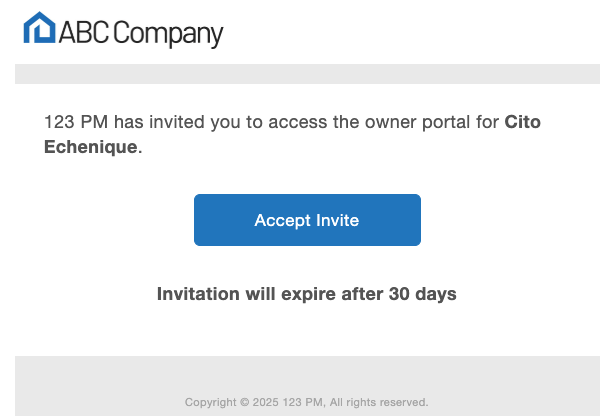
Task: Click the bold name "Cito"
Action: coord(523,123)
